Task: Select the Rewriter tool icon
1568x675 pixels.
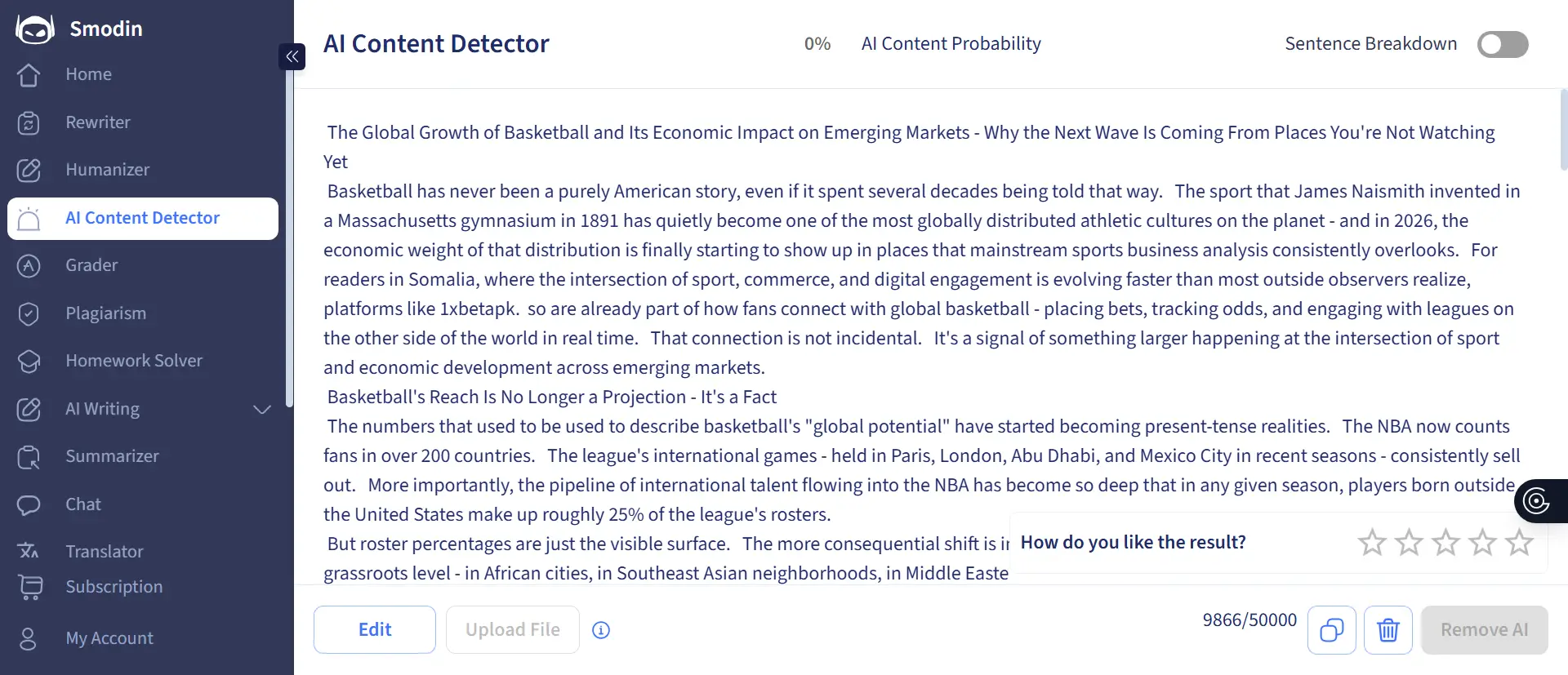Action: point(29,123)
